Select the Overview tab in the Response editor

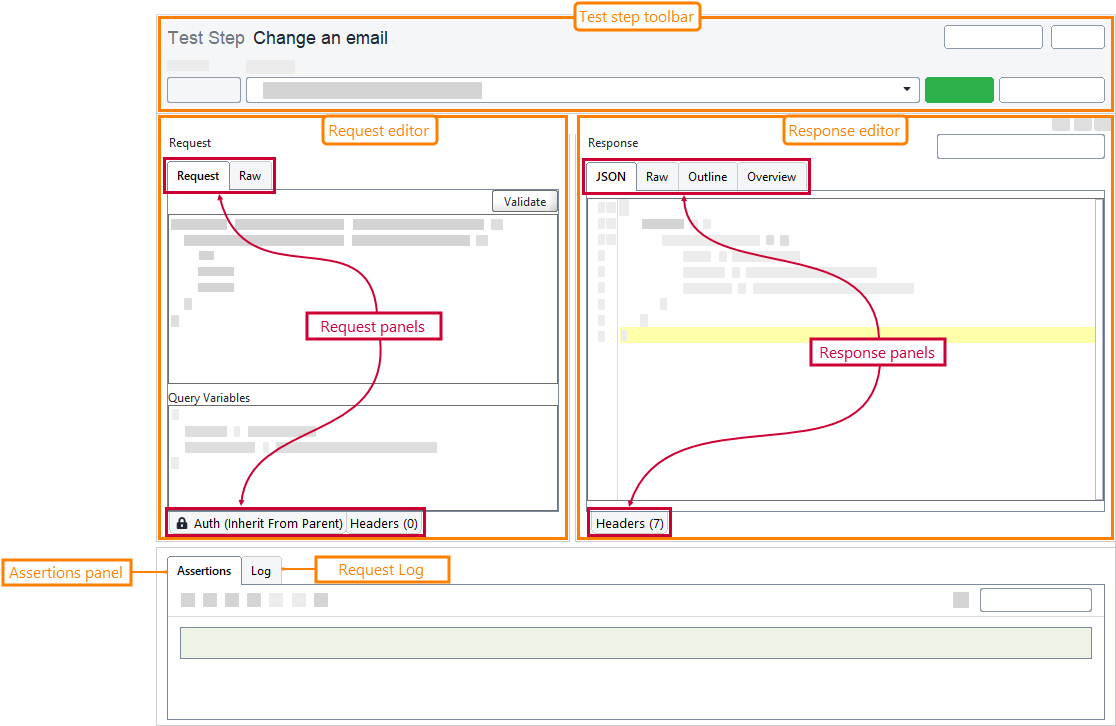point(771,176)
